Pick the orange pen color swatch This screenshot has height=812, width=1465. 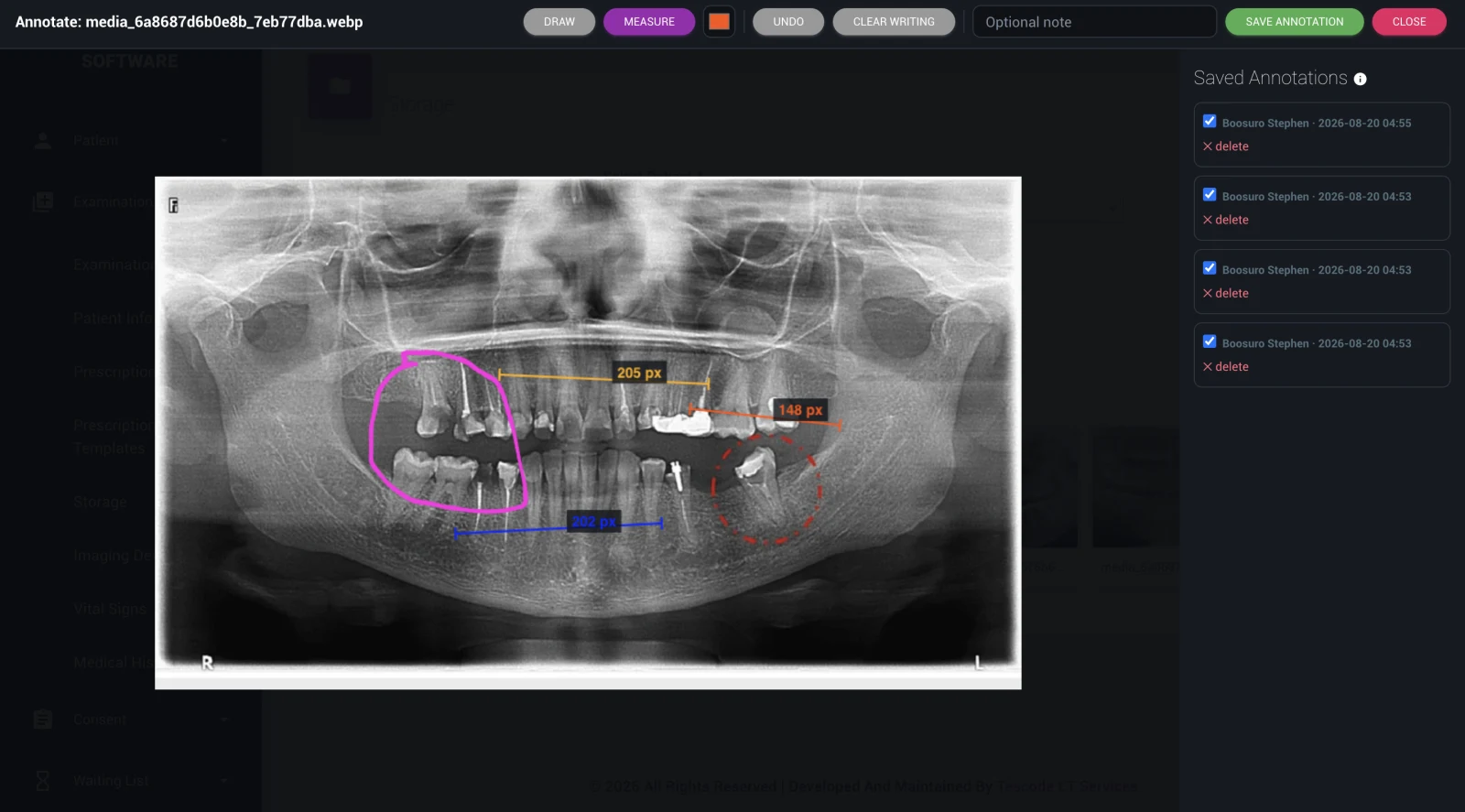coord(720,22)
